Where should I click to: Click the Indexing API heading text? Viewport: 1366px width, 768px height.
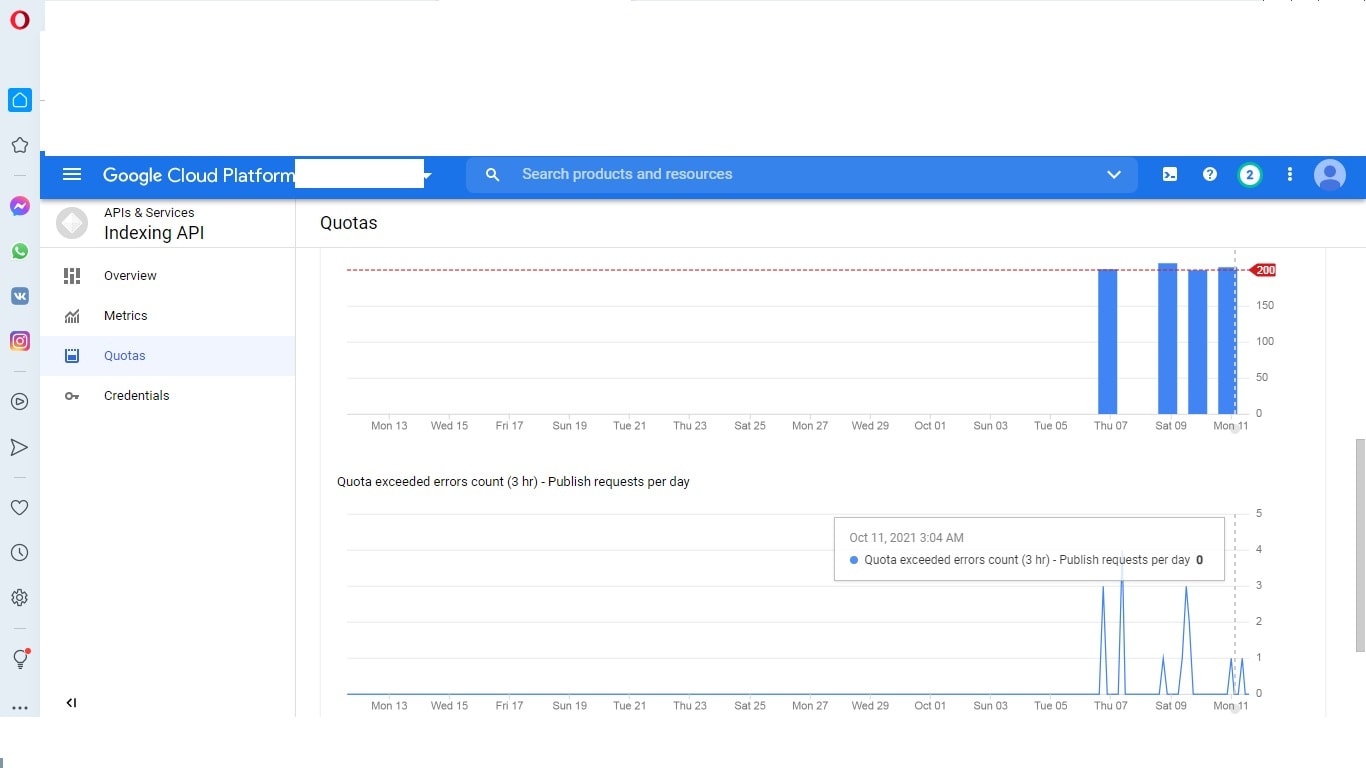pyautogui.click(x=154, y=233)
